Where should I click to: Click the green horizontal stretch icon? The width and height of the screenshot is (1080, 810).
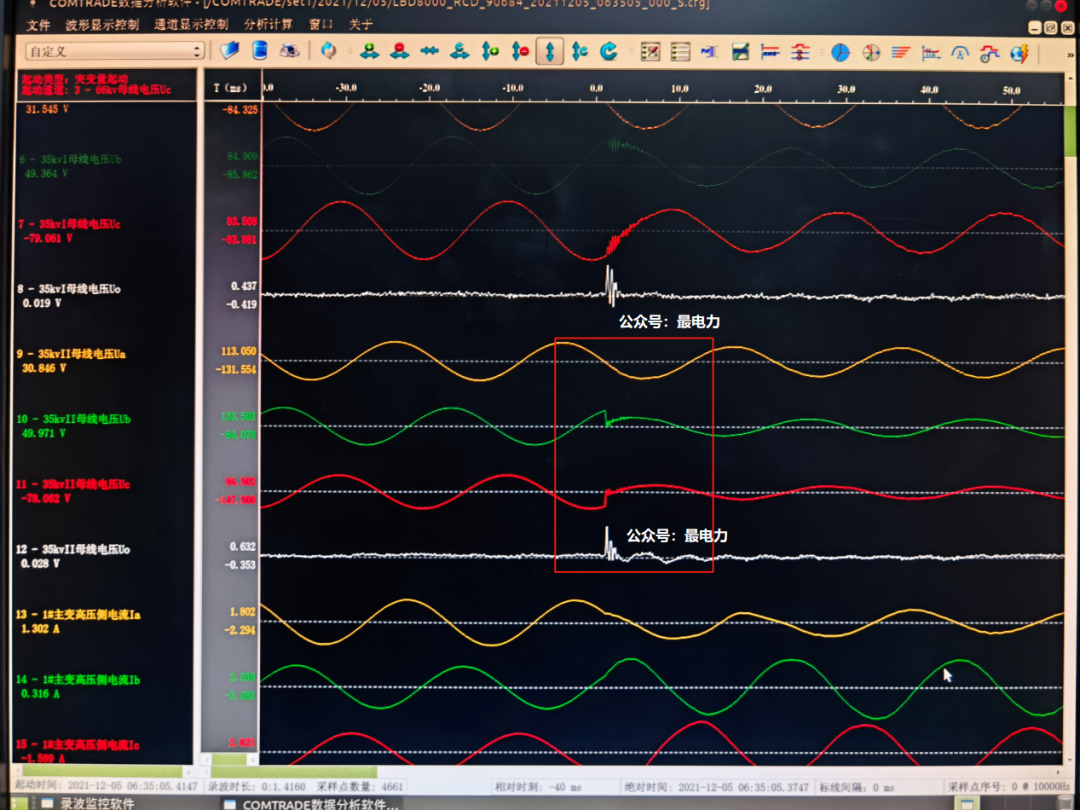(370, 51)
